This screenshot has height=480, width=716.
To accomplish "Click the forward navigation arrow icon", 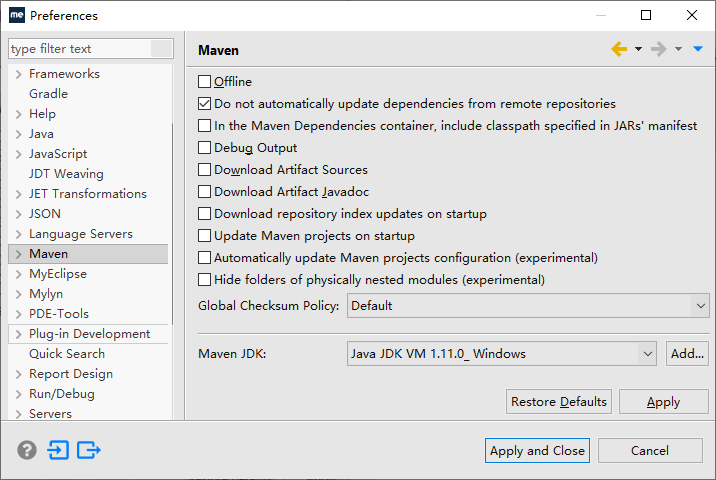I will point(658,49).
